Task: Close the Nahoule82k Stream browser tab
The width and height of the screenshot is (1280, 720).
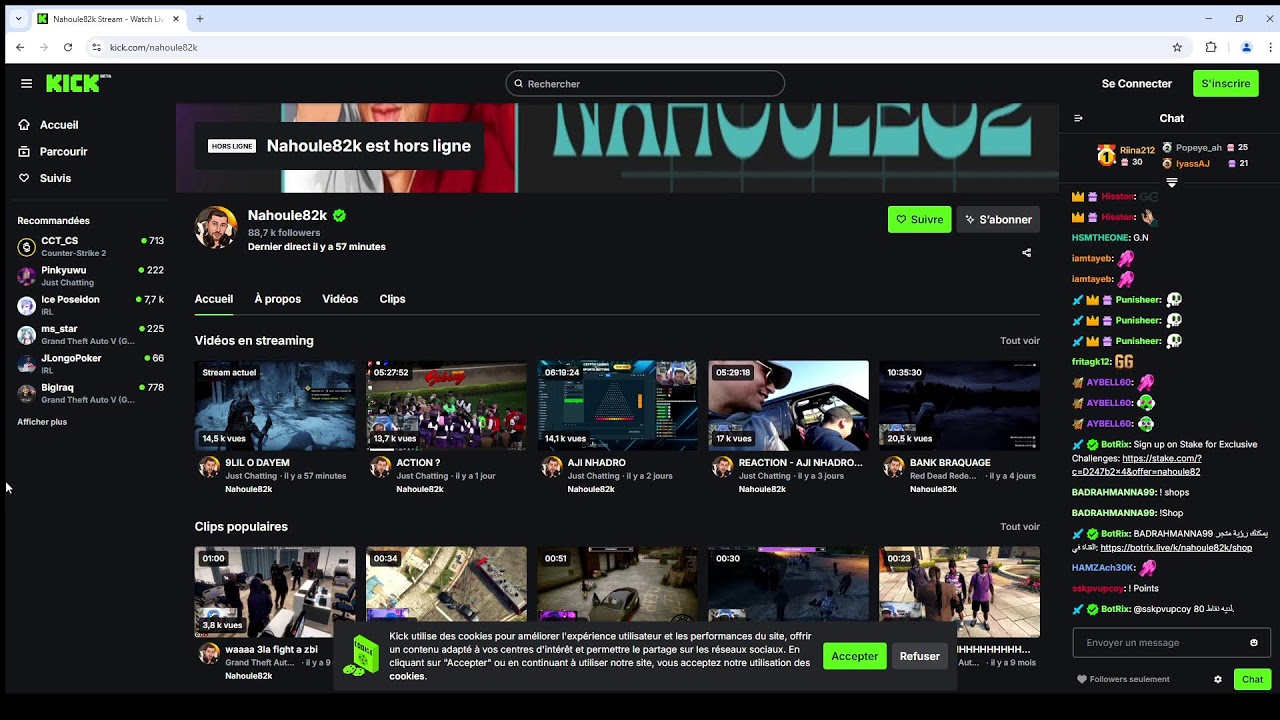Action: [x=176, y=19]
